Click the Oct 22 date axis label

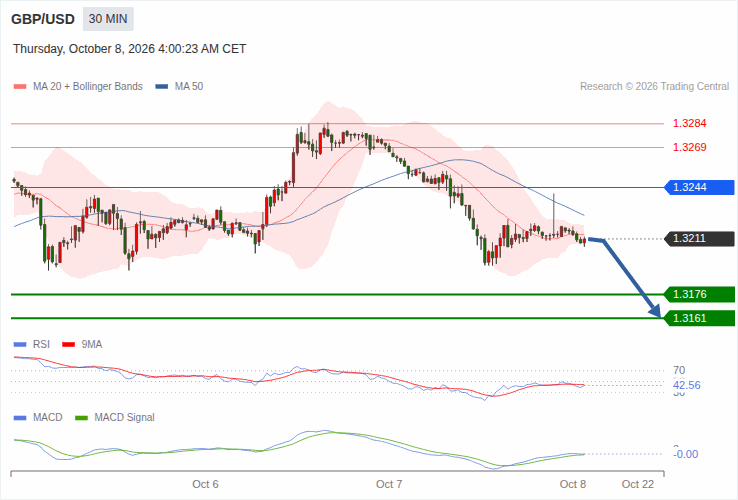tap(638, 484)
